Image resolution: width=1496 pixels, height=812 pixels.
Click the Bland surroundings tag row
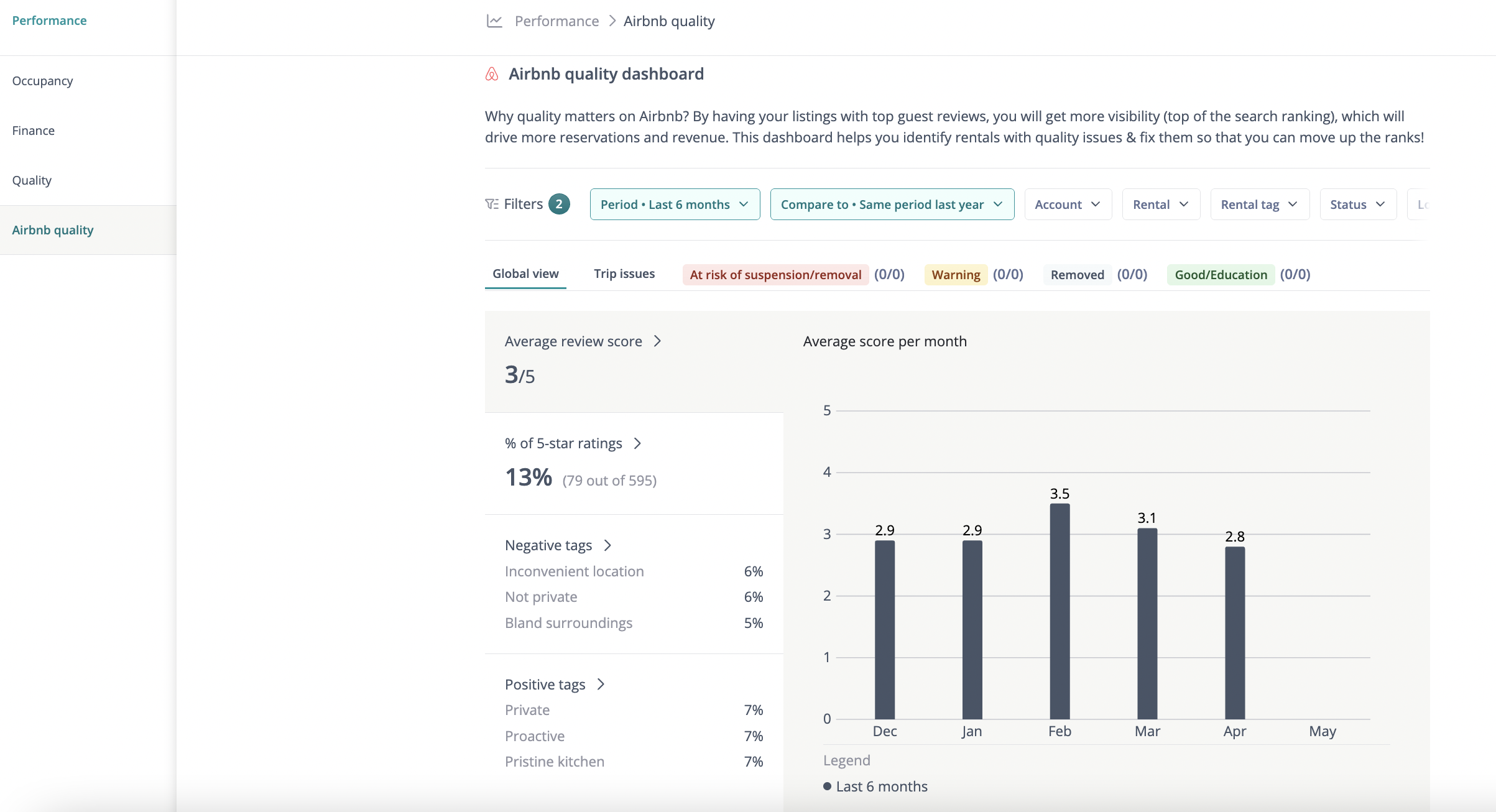634,623
